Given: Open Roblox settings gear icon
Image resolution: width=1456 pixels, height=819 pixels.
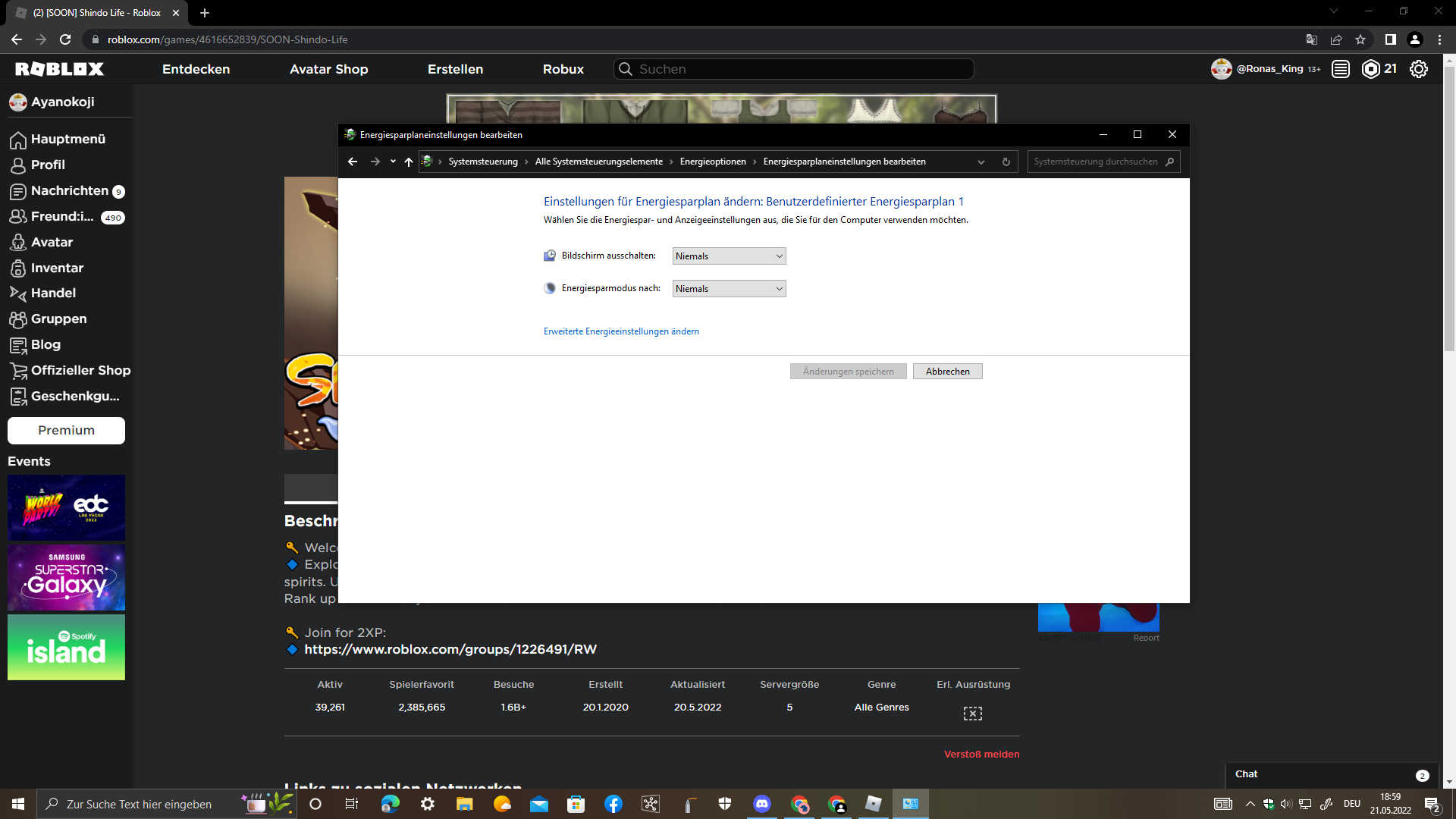Looking at the screenshot, I should [1418, 69].
